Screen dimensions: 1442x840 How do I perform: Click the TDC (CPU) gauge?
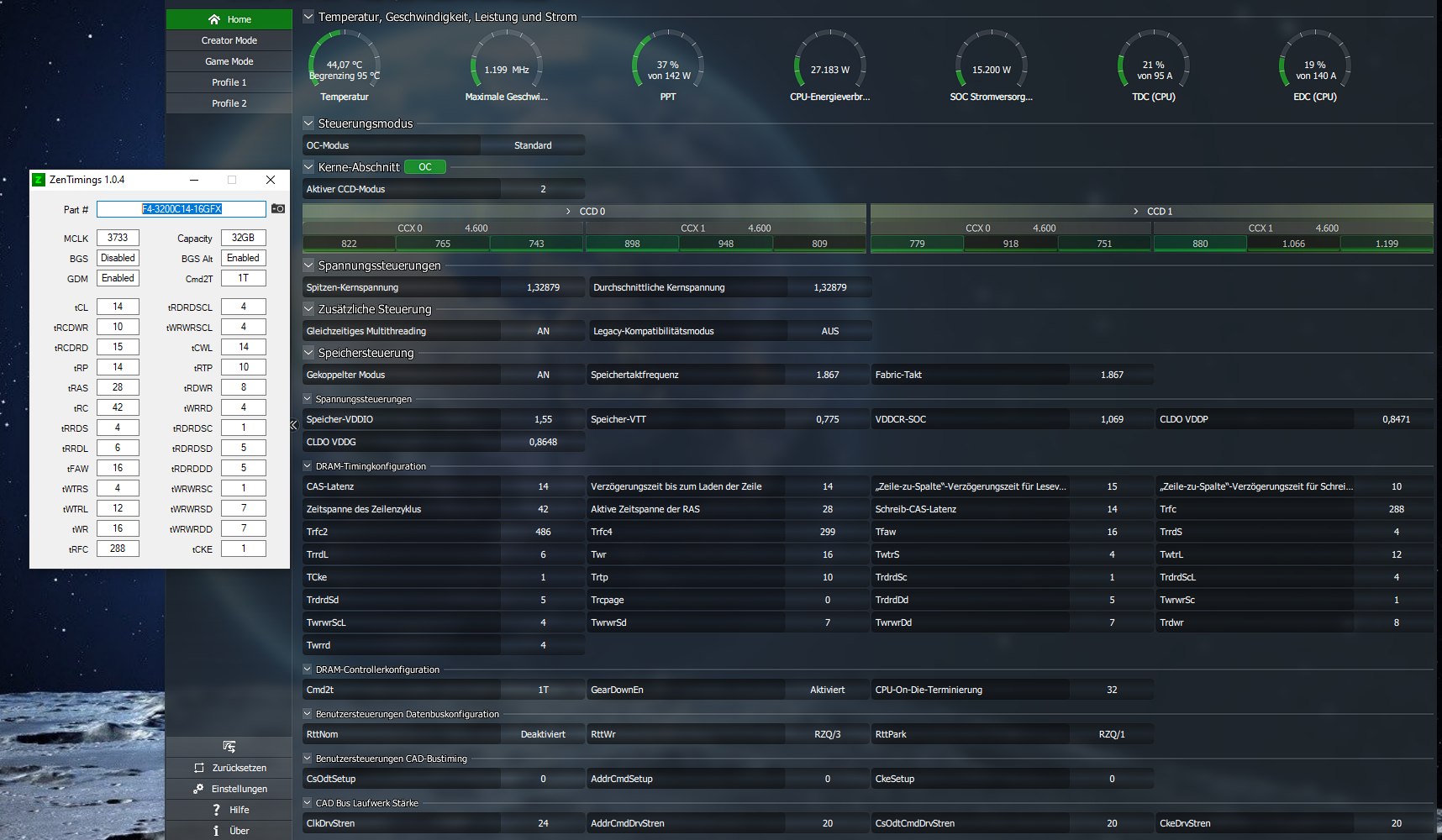coord(1154,66)
